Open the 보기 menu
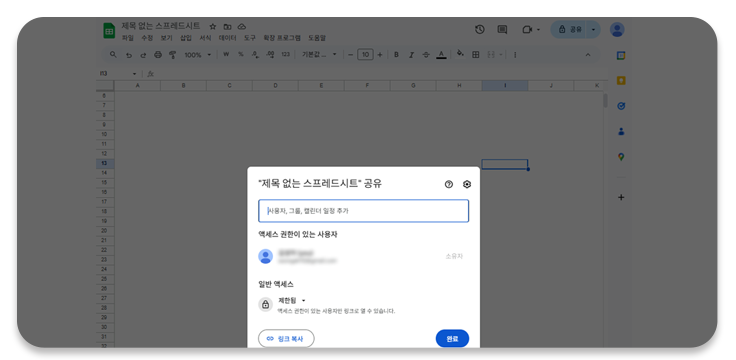The image size is (736, 360). pos(166,38)
